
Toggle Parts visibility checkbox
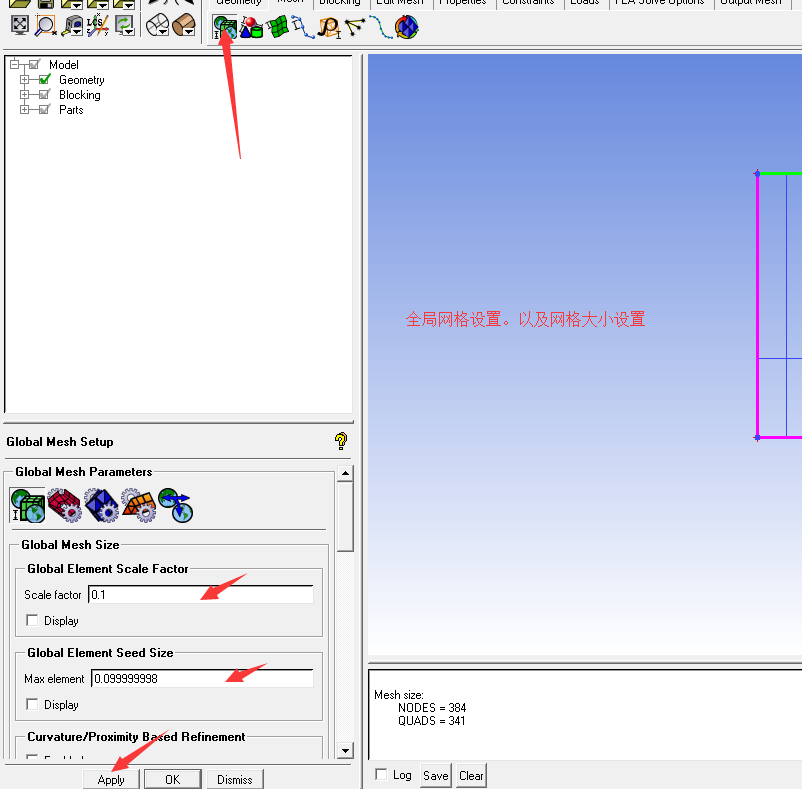[x=44, y=109]
